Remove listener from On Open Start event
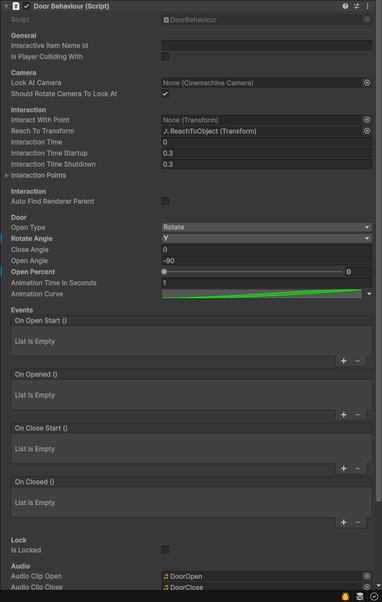 pyautogui.click(x=357, y=361)
